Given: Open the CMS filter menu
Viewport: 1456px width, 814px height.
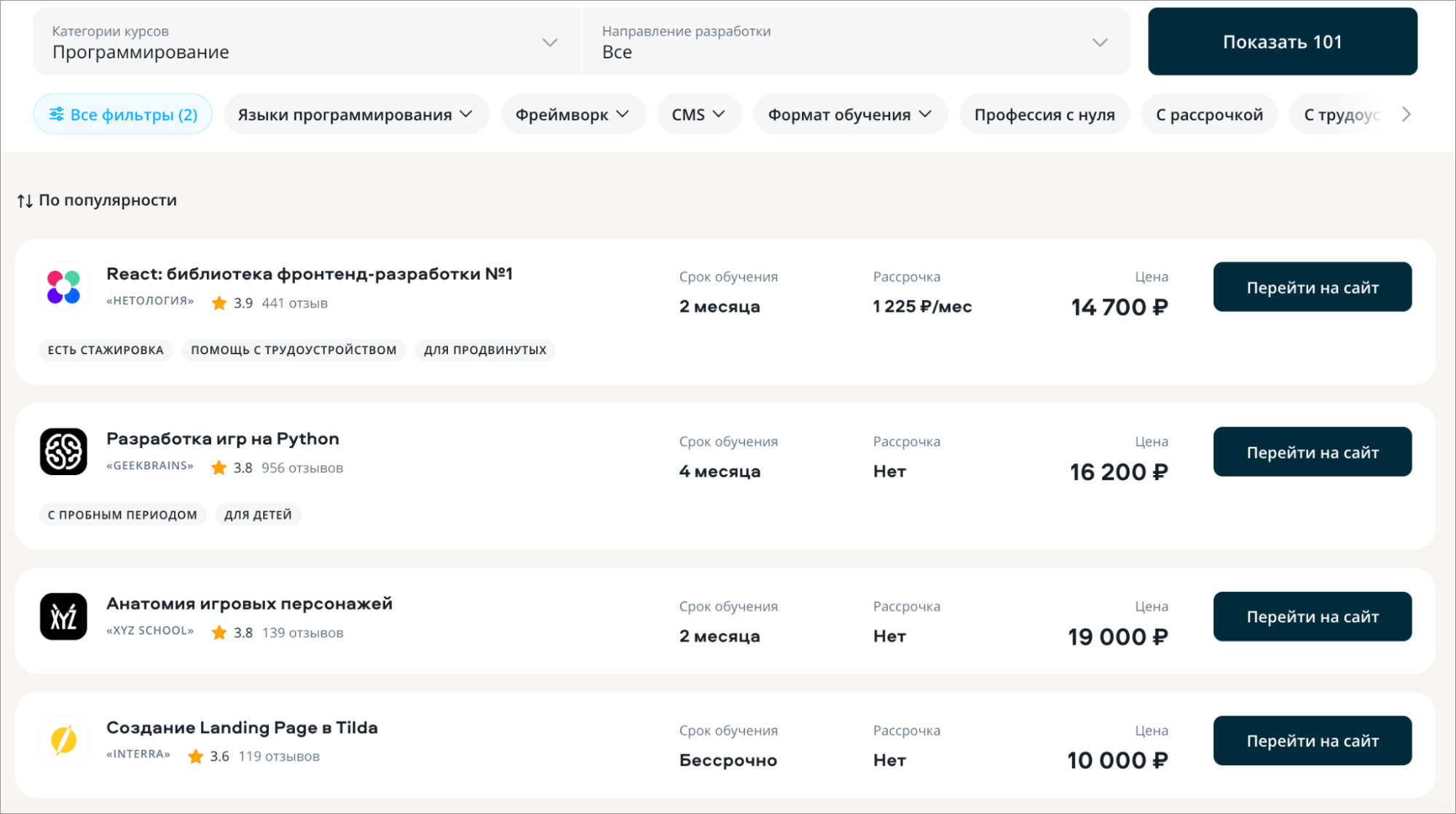Looking at the screenshot, I should [699, 114].
